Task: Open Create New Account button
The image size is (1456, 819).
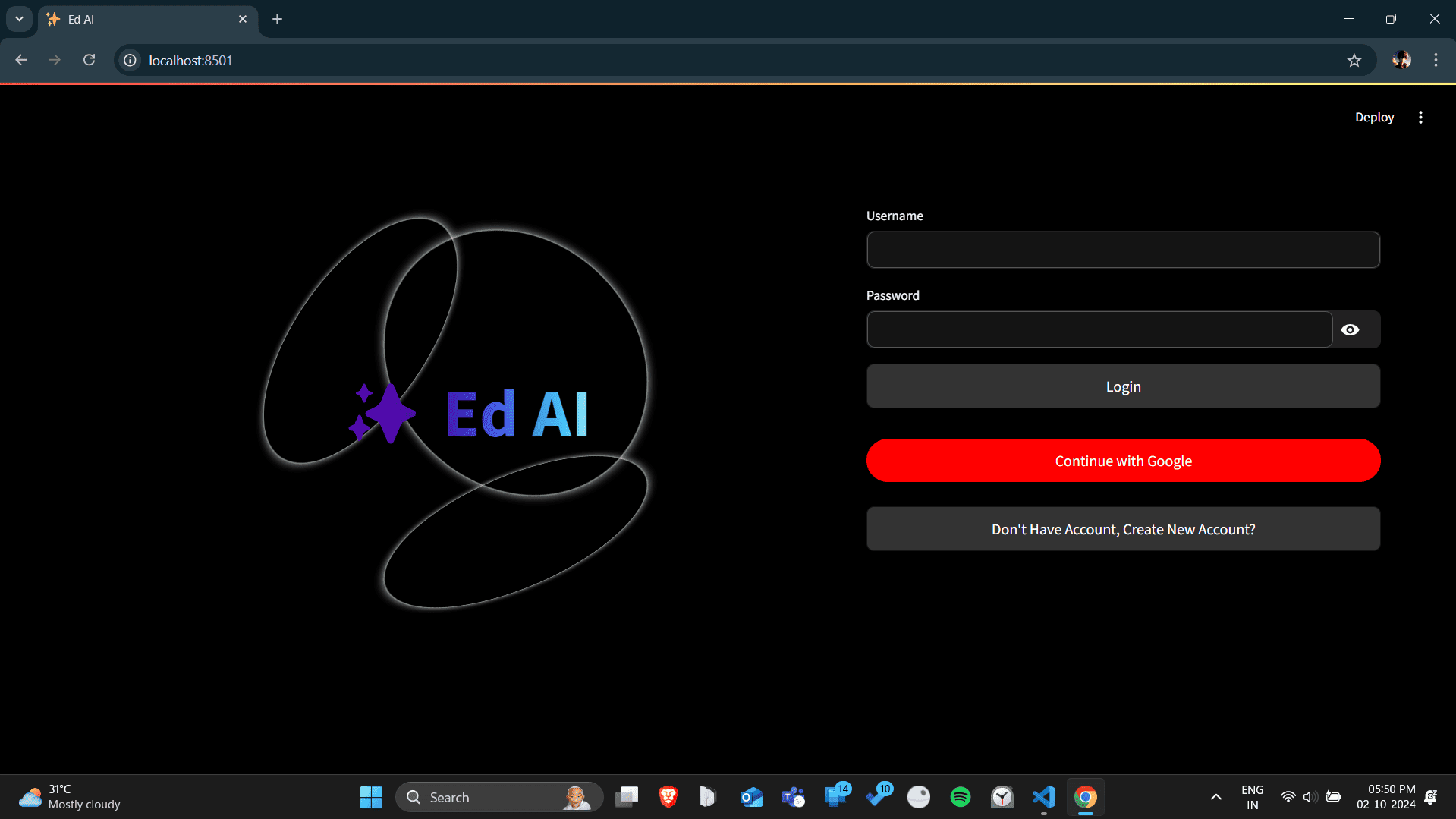Action: pyautogui.click(x=1123, y=529)
